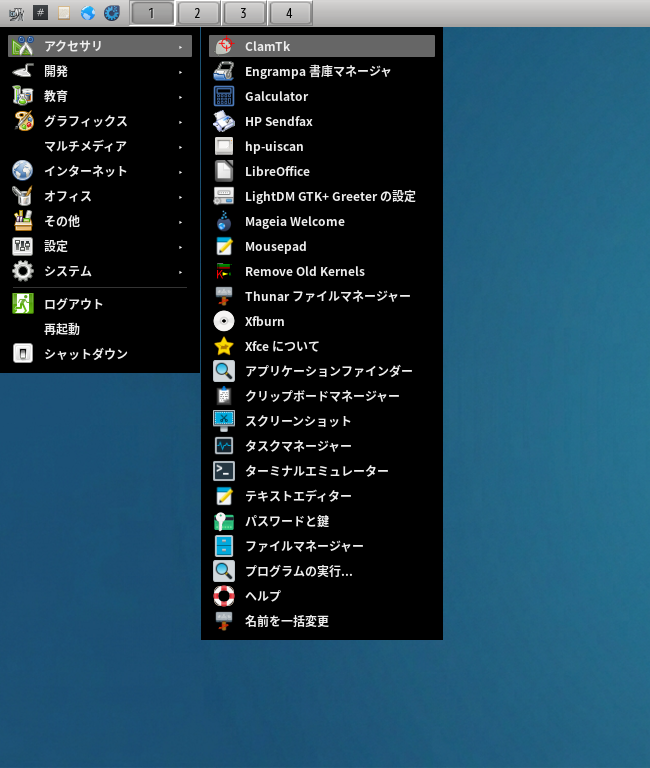This screenshot has height=768, width=650.
Task: Expand the その他 submenu arrow
Action: click(x=180, y=222)
